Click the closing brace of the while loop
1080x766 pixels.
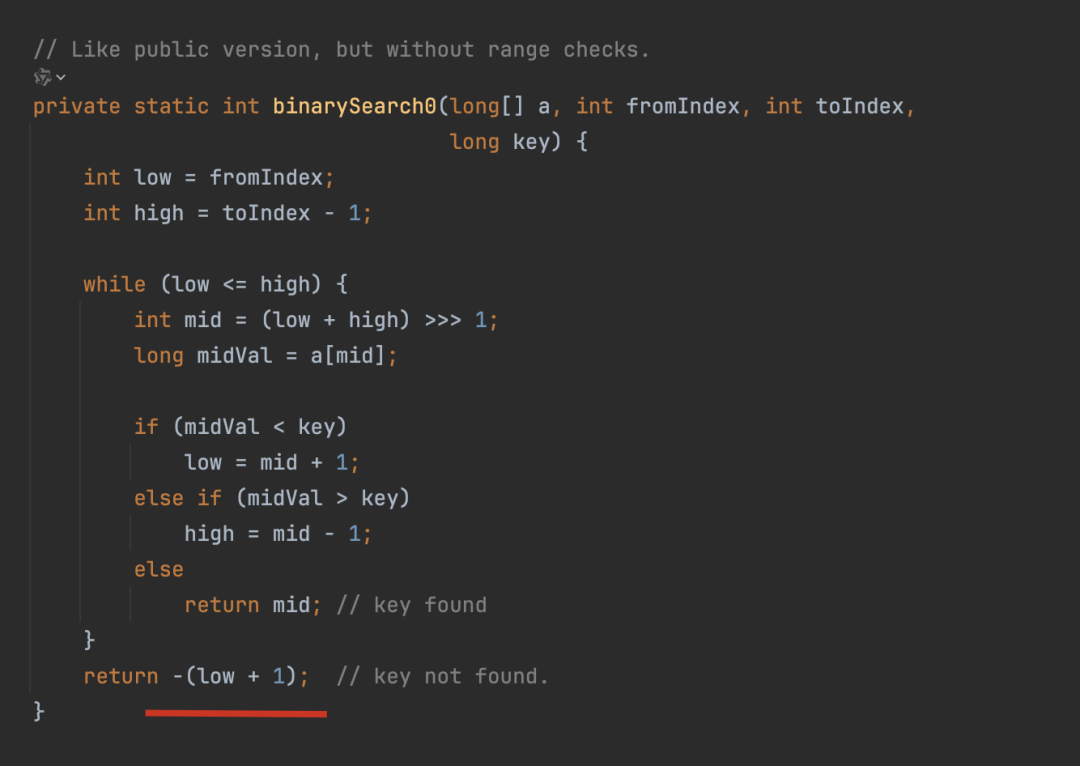coord(89,641)
